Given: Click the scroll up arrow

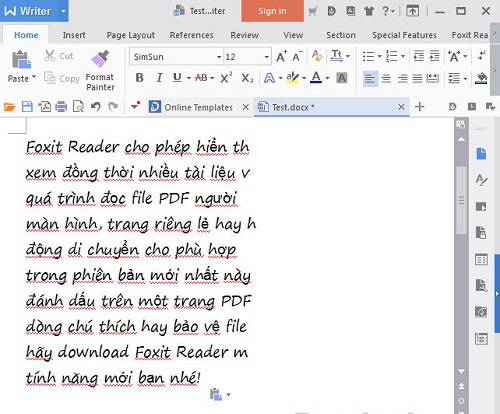Looking at the screenshot, I should 461,139.
